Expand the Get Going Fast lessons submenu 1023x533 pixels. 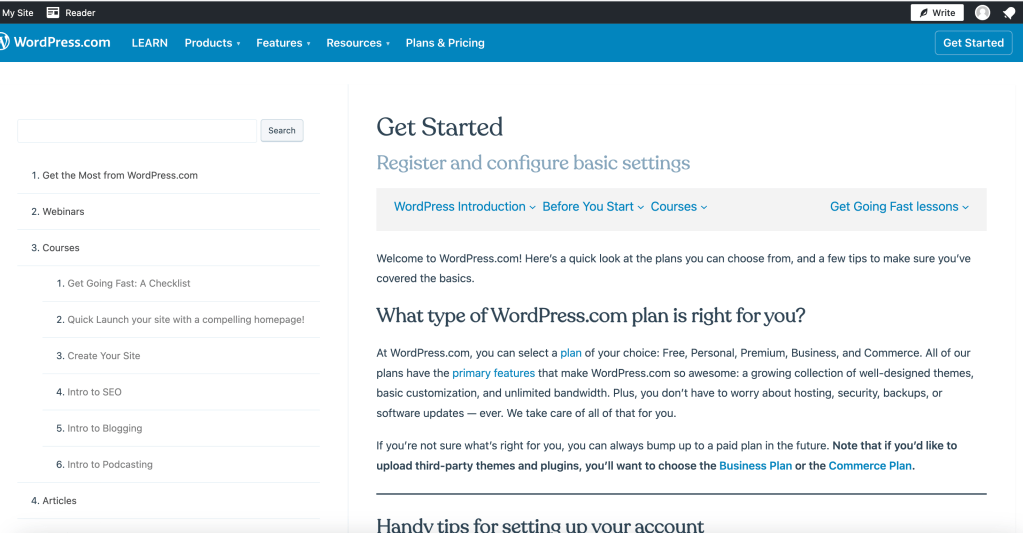pyautogui.click(x=899, y=207)
